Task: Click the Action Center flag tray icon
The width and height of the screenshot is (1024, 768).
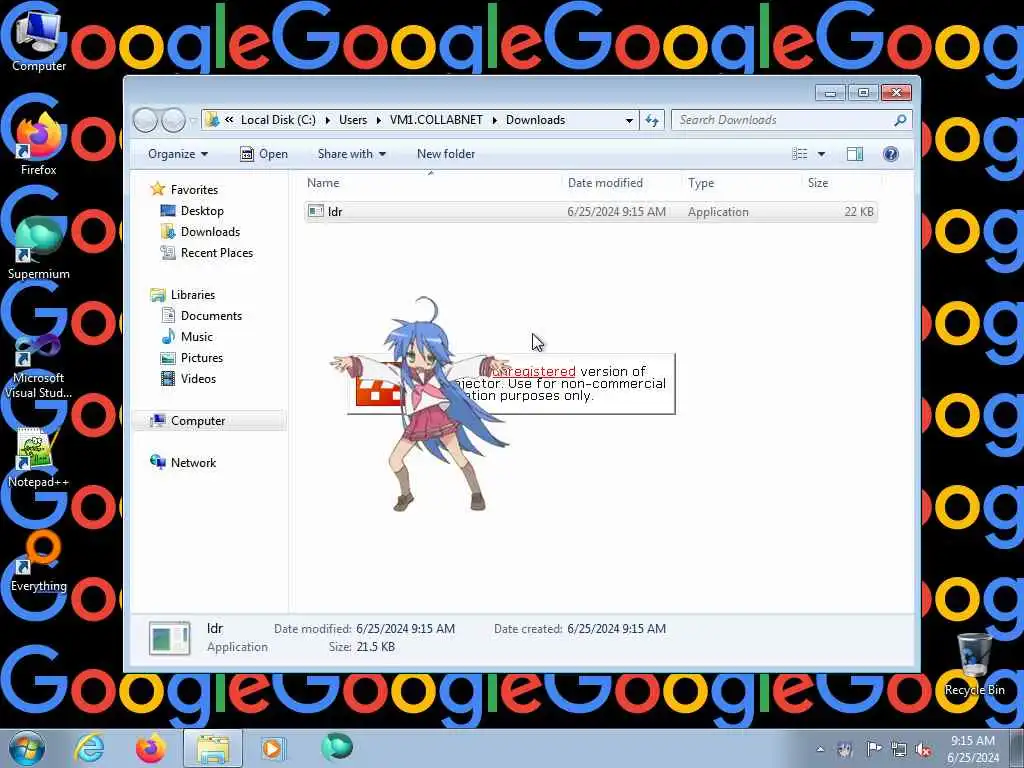Action: click(x=873, y=749)
